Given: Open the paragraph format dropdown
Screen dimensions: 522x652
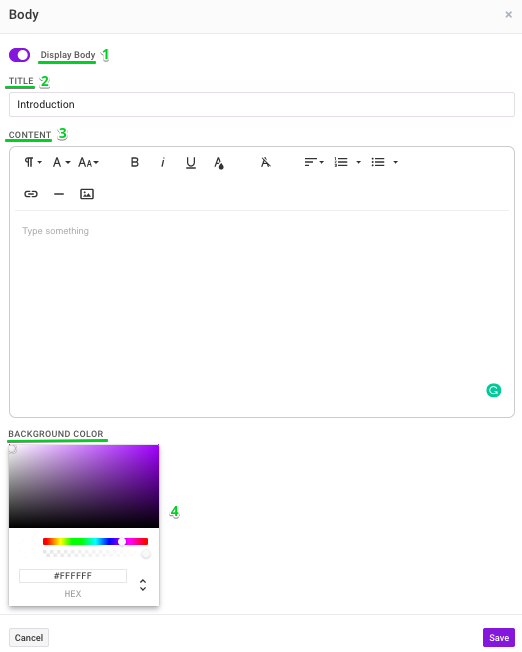Looking at the screenshot, I should [33, 162].
